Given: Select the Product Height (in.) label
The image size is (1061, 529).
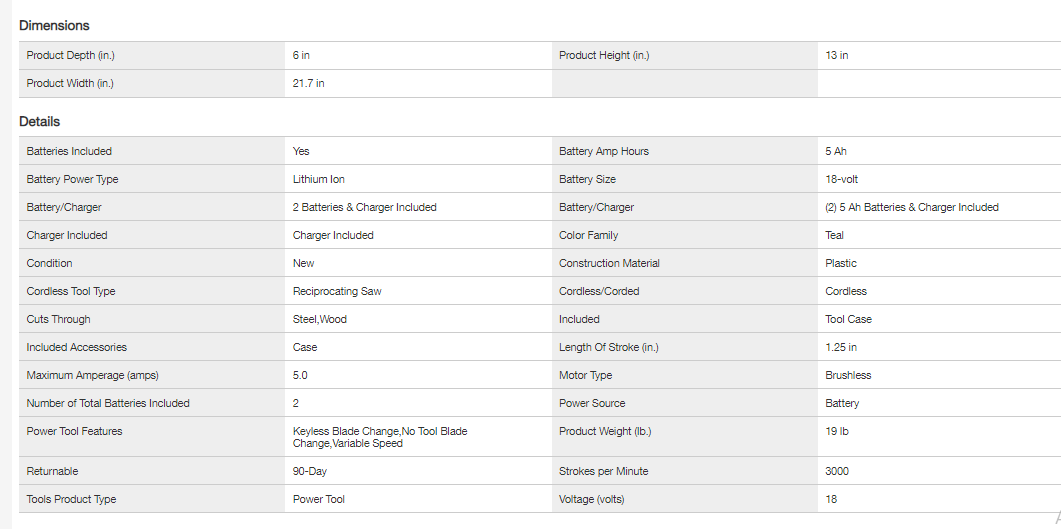Looking at the screenshot, I should coord(604,55).
